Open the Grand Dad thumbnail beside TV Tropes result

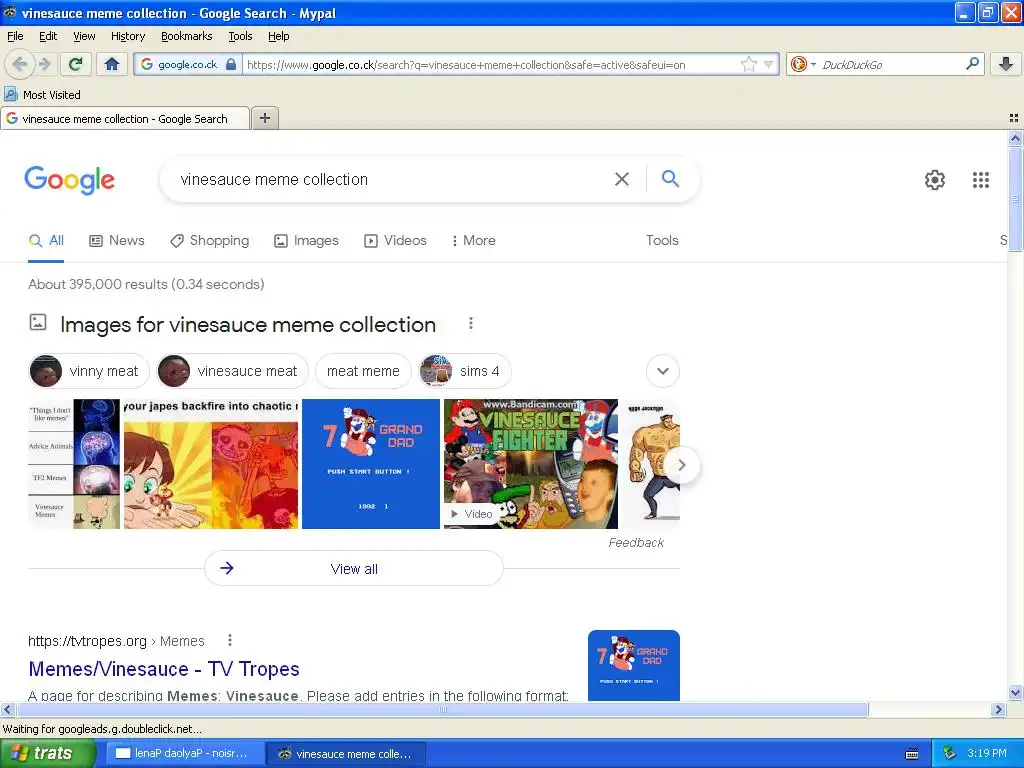(x=633, y=665)
